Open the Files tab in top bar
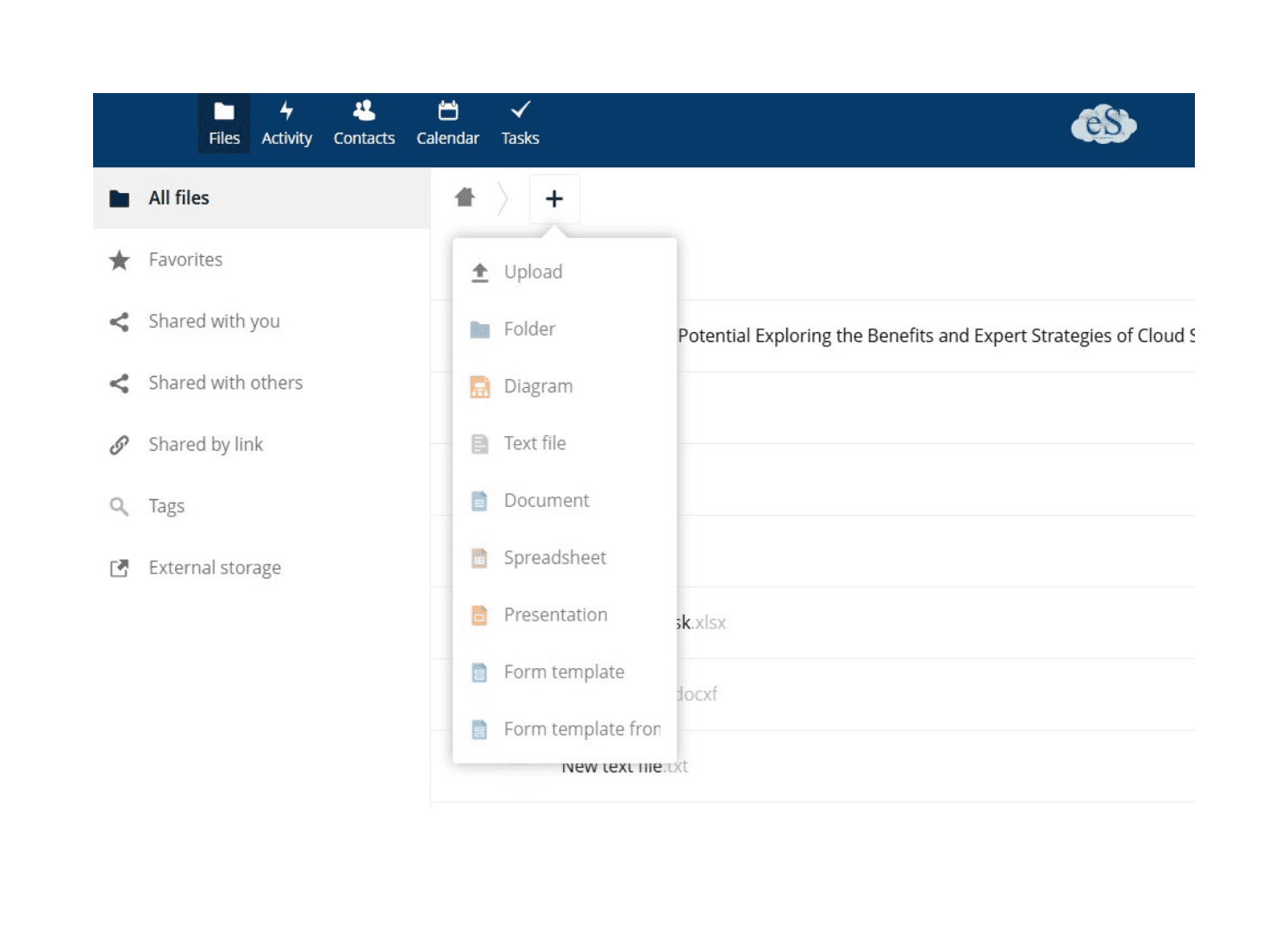Screen dimensions: 1288x931 (223, 122)
